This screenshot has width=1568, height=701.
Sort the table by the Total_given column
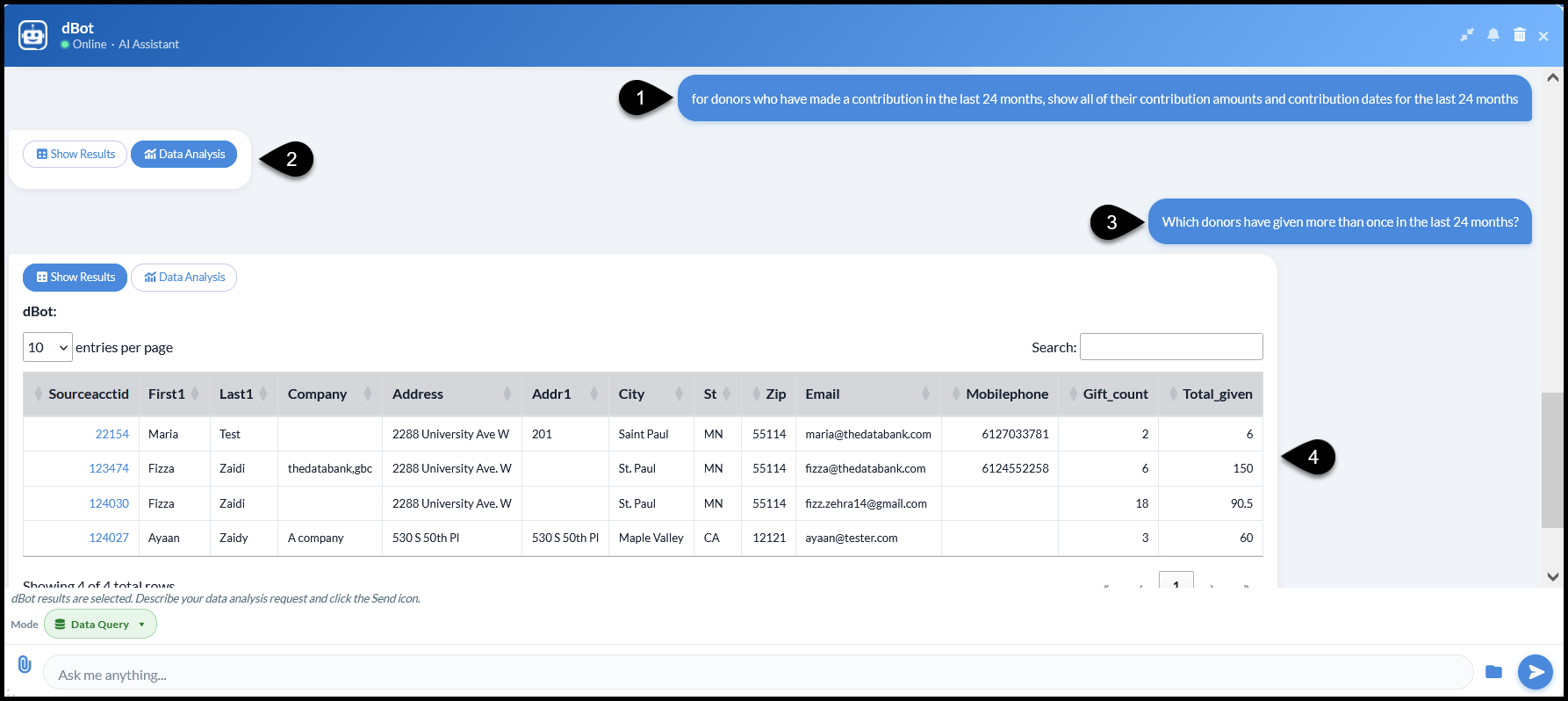coord(1211,394)
